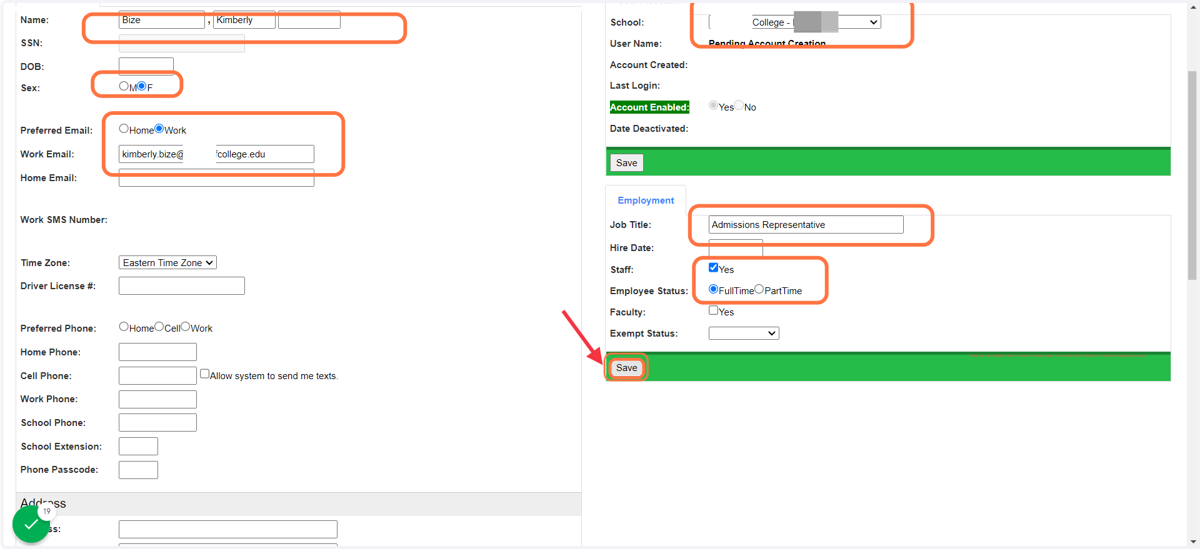The height and width of the screenshot is (549, 1200).
Task: Click the Phone Passcode field
Action: (138, 470)
